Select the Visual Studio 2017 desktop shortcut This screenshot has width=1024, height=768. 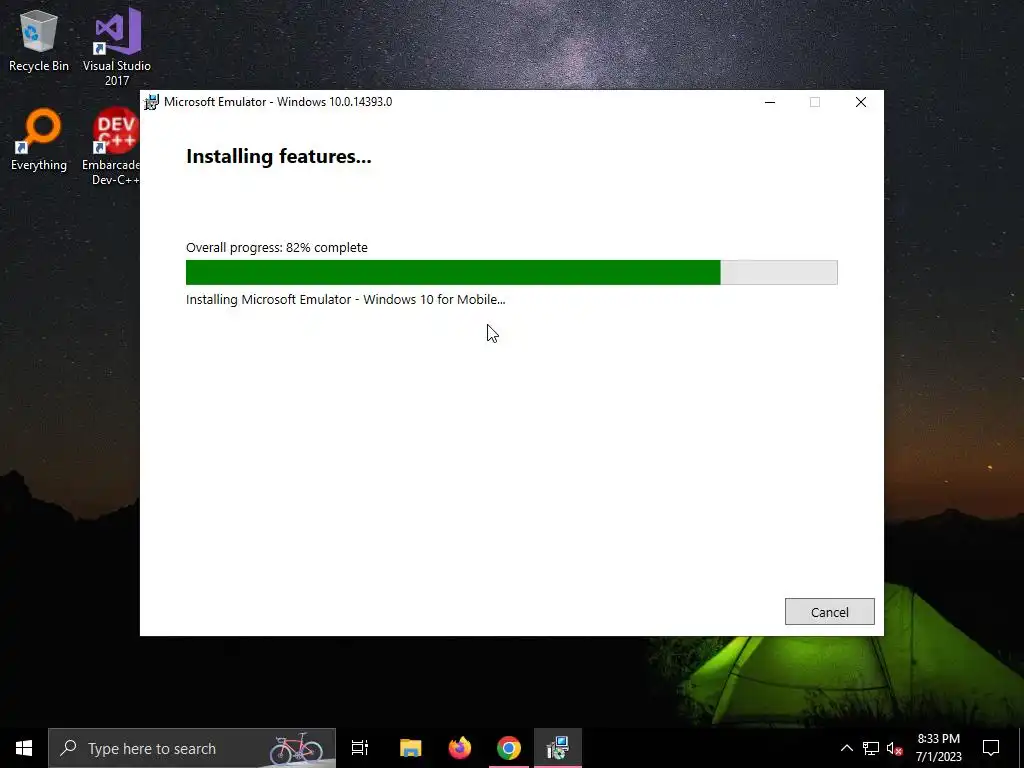pyautogui.click(x=117, y=47)
